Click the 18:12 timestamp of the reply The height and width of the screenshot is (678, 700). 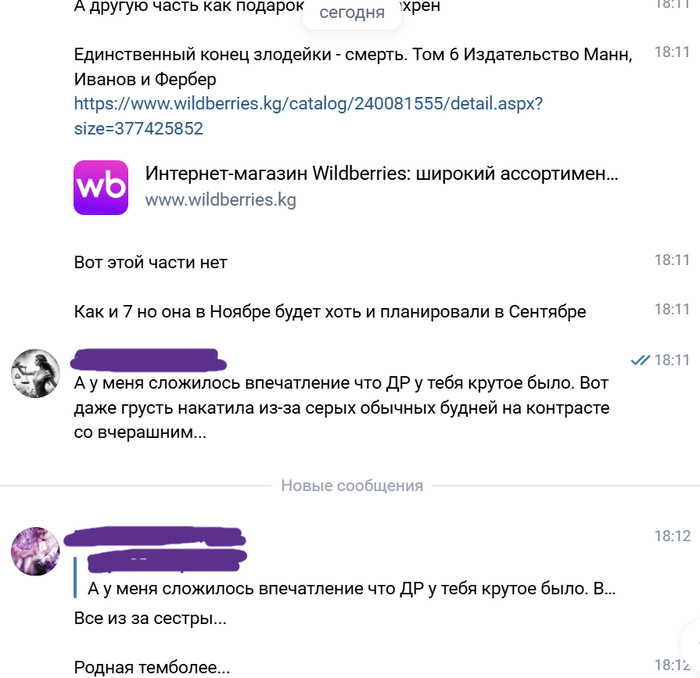point(672,536)
